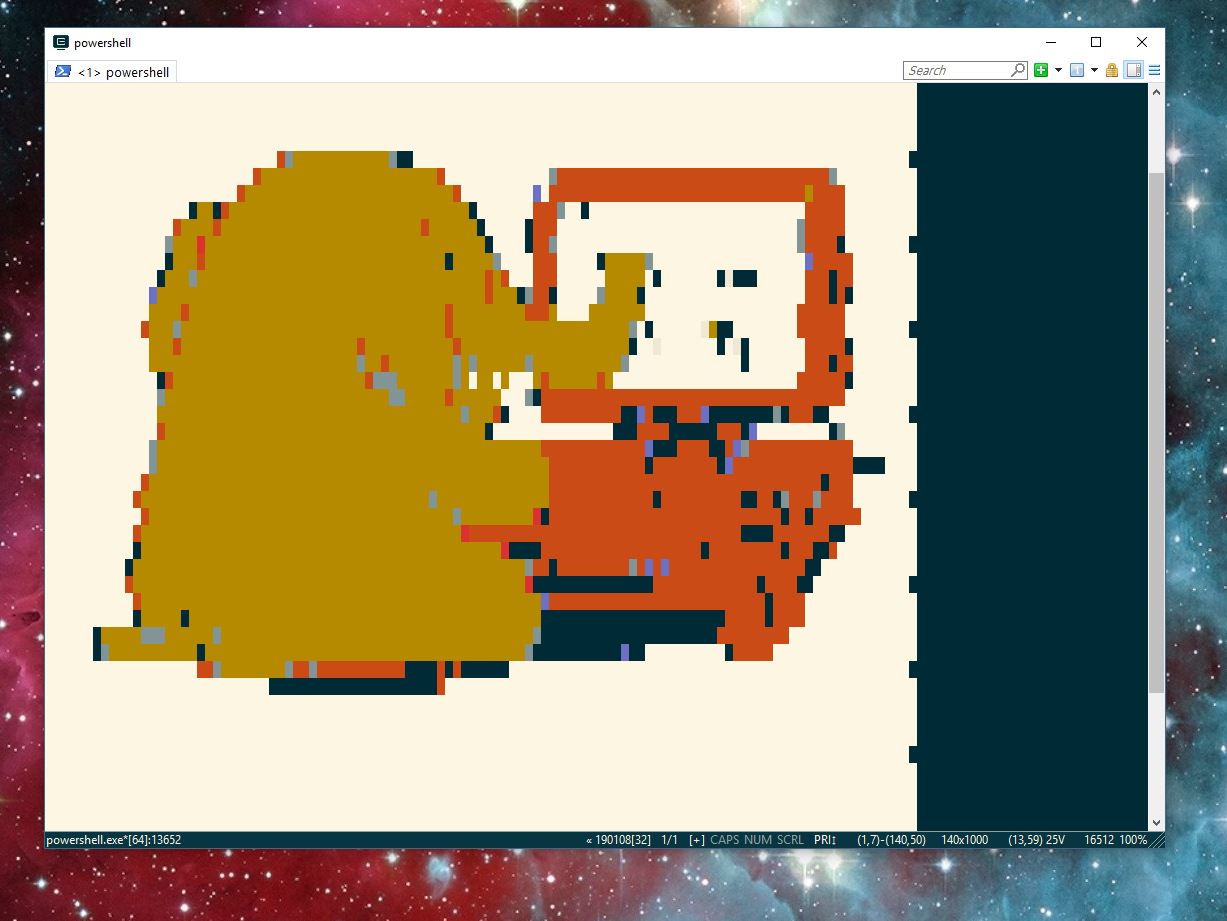The image size is (1227, 921).
Task: Click the 1/1 console count status
Action: pyautogui.click(x=670, y=840)
